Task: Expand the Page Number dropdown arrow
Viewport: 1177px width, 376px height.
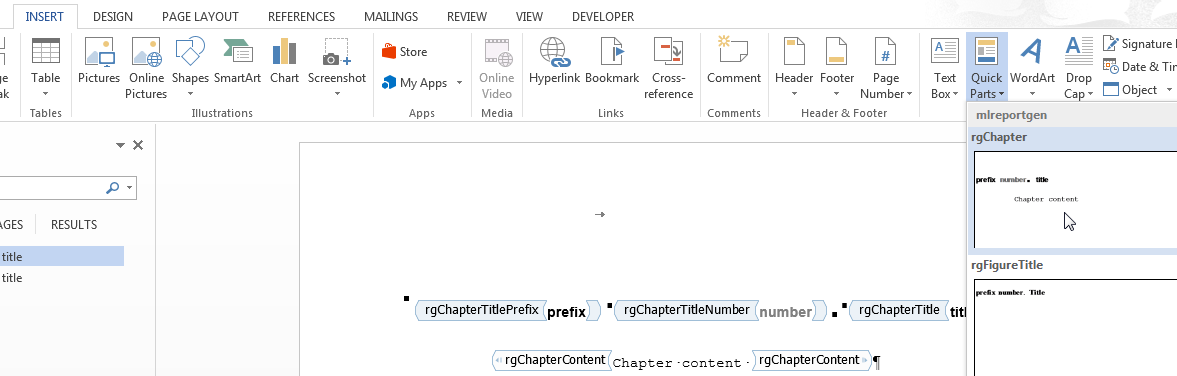Action: point(910,94)
